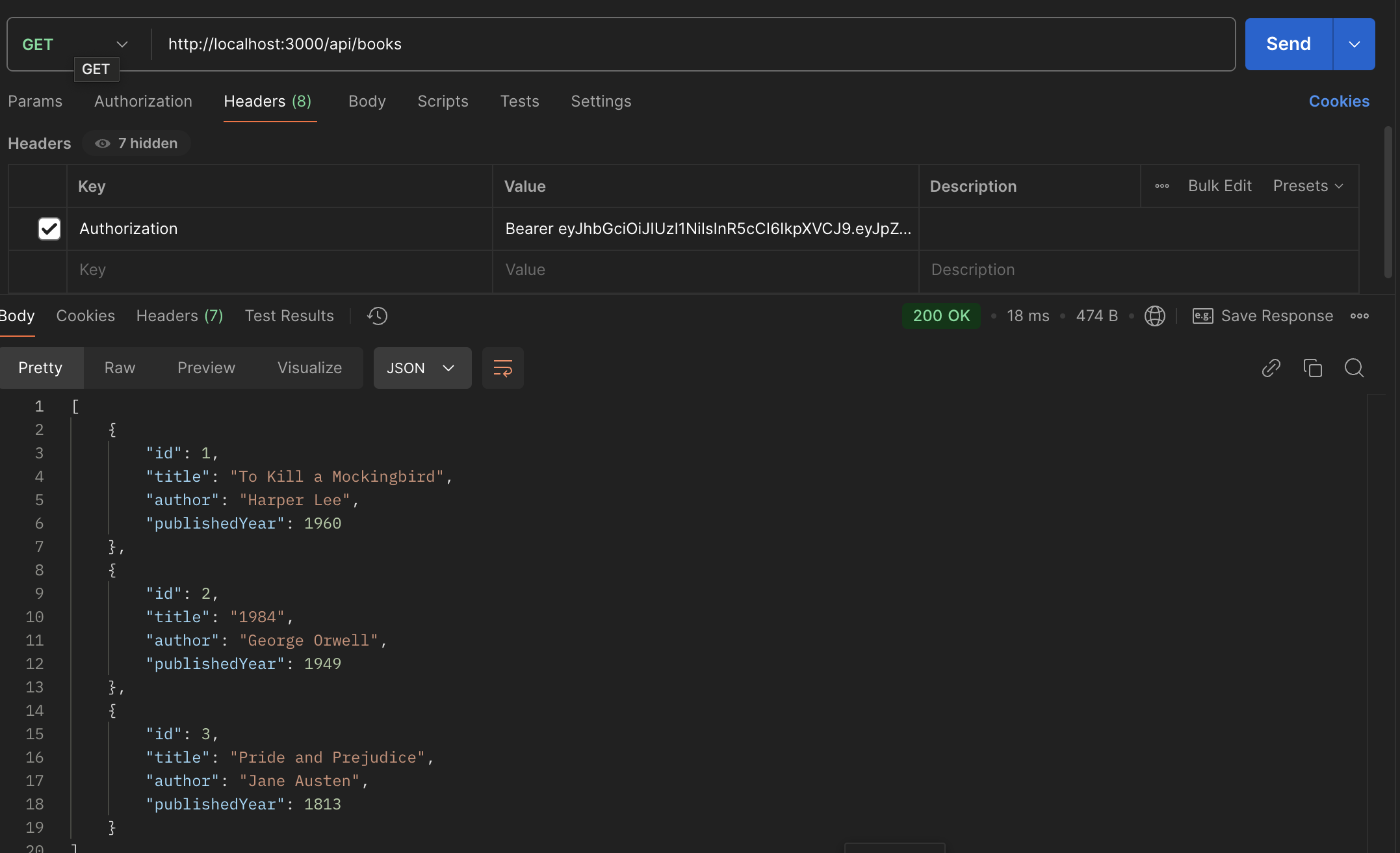Click the filter lines icon next to JSON dropdown

point(502,367)
